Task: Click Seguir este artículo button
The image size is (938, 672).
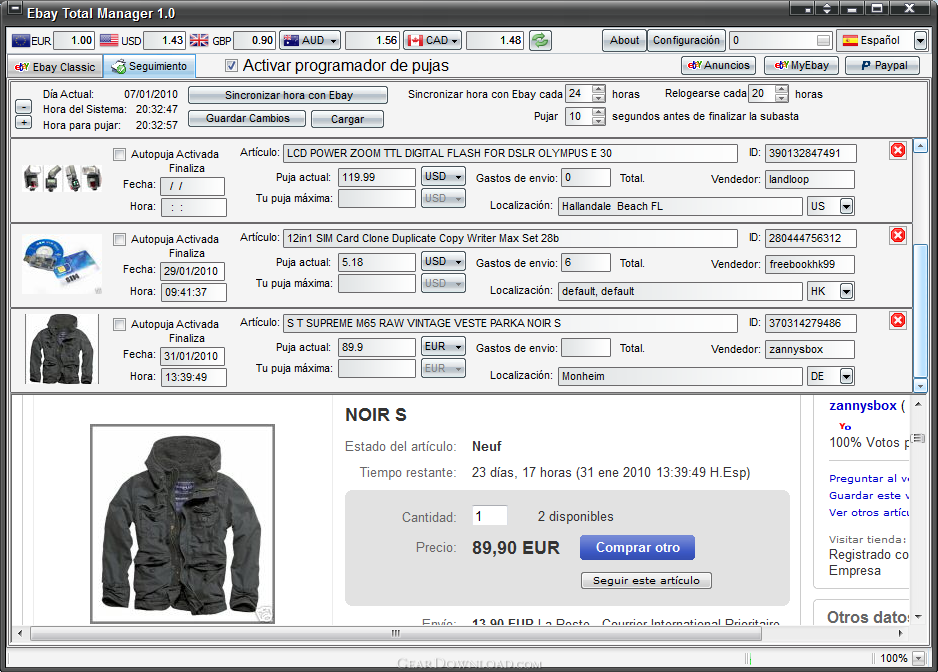Action: pyautogui.click(x=646, y=580)
